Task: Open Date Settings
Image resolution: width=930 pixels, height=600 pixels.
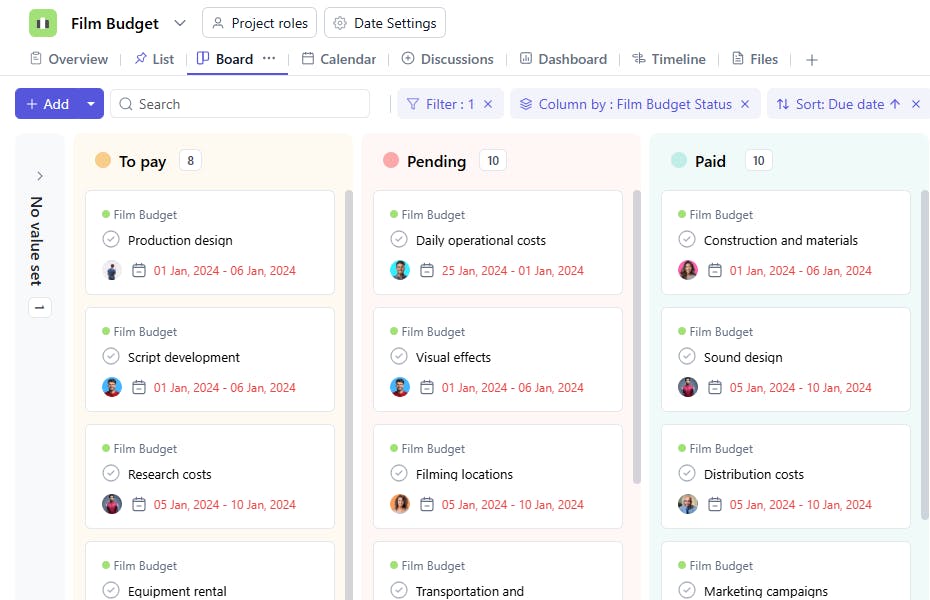Action: pyautogui.click(x=385, y=23)
